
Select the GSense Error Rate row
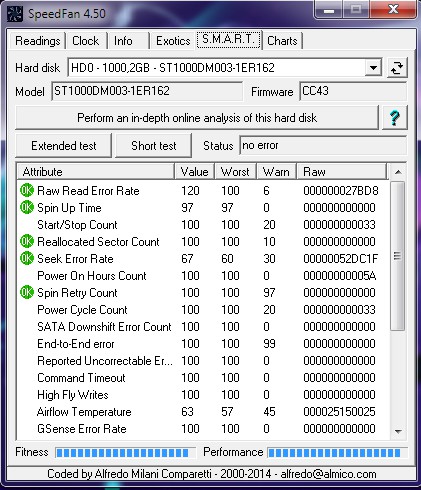(203, 429)
